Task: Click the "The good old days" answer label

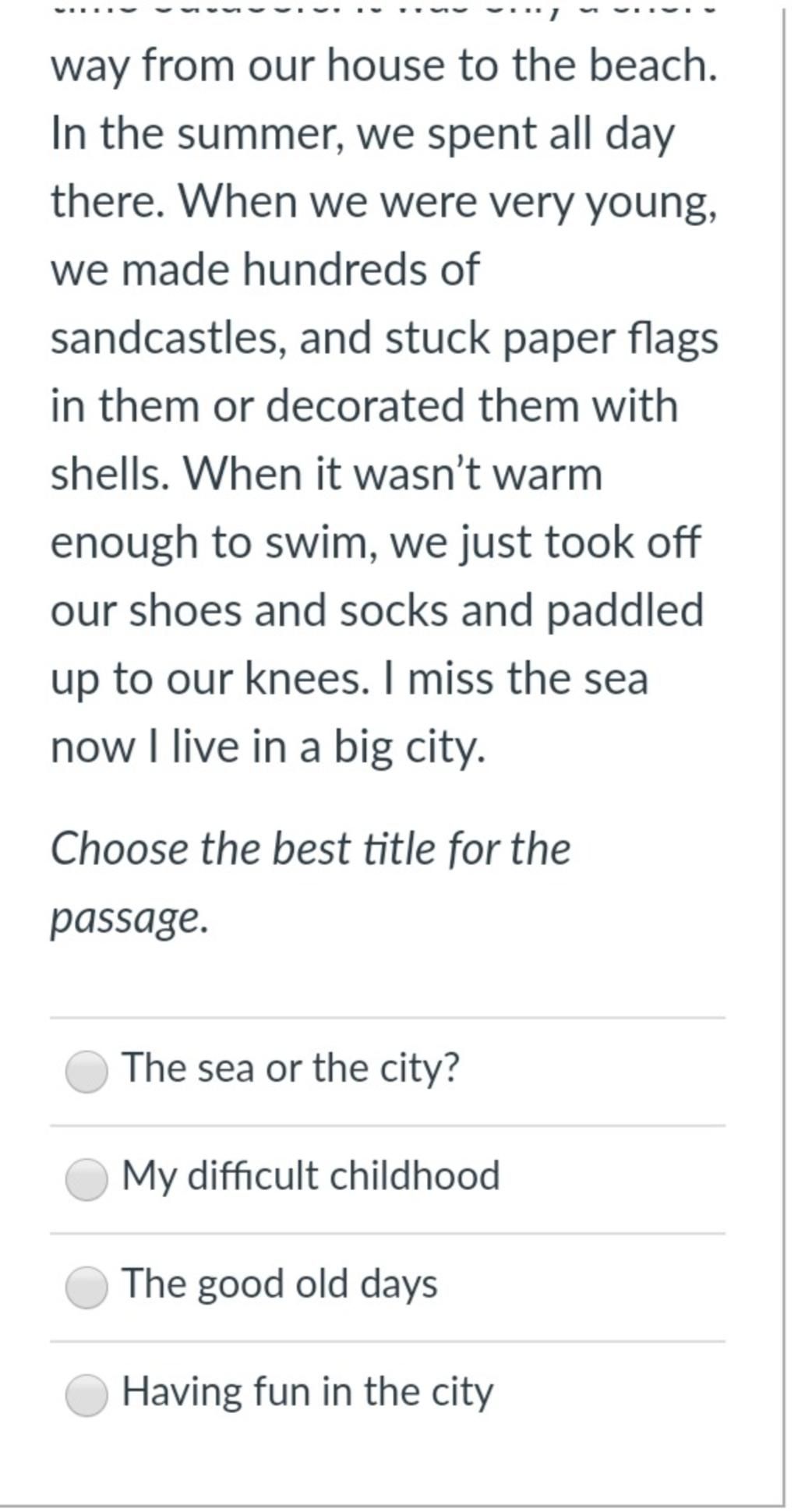Action: tap(281, 1284)
